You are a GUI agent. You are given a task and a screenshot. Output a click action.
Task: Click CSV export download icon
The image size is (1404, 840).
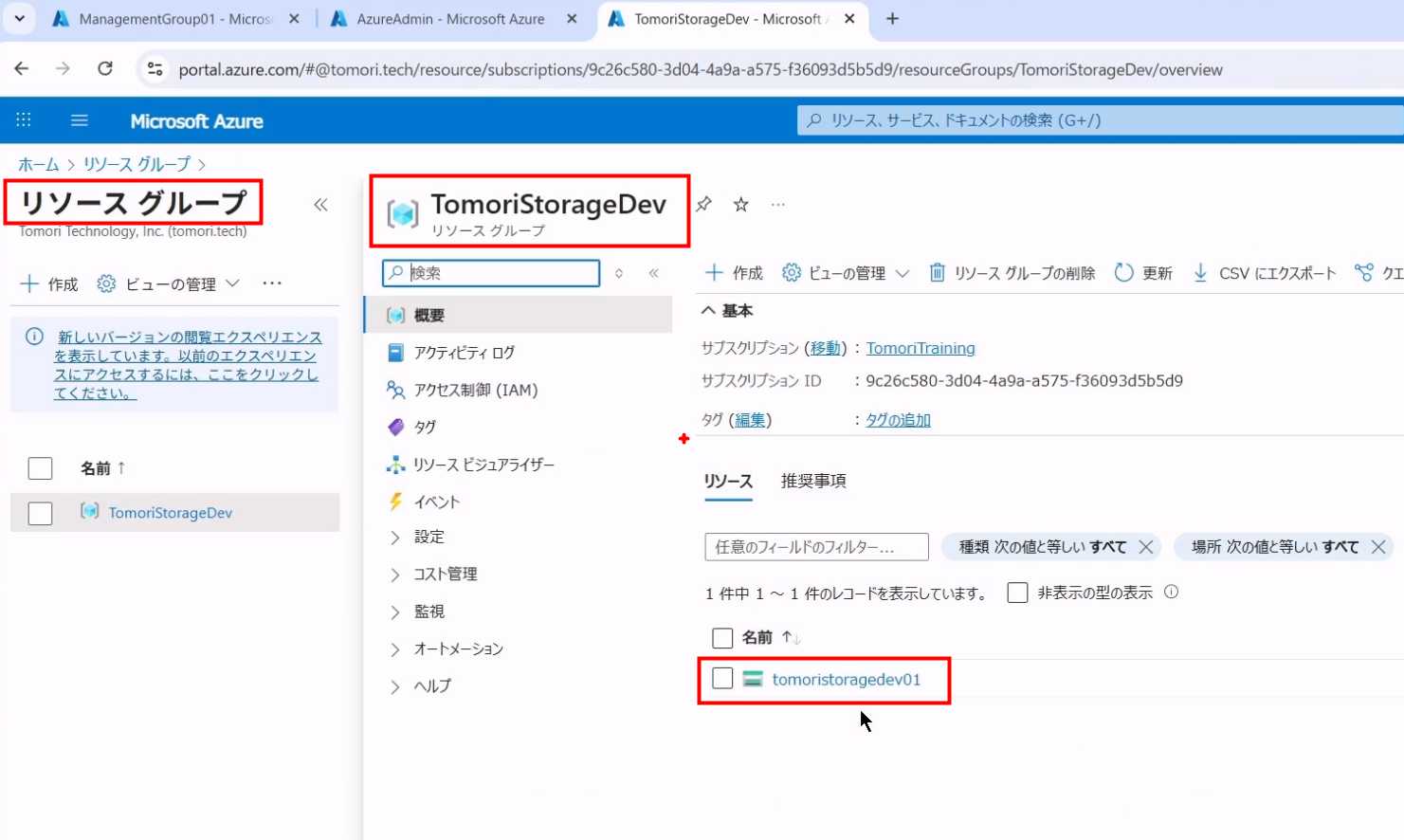click(x=1200, y=273)
